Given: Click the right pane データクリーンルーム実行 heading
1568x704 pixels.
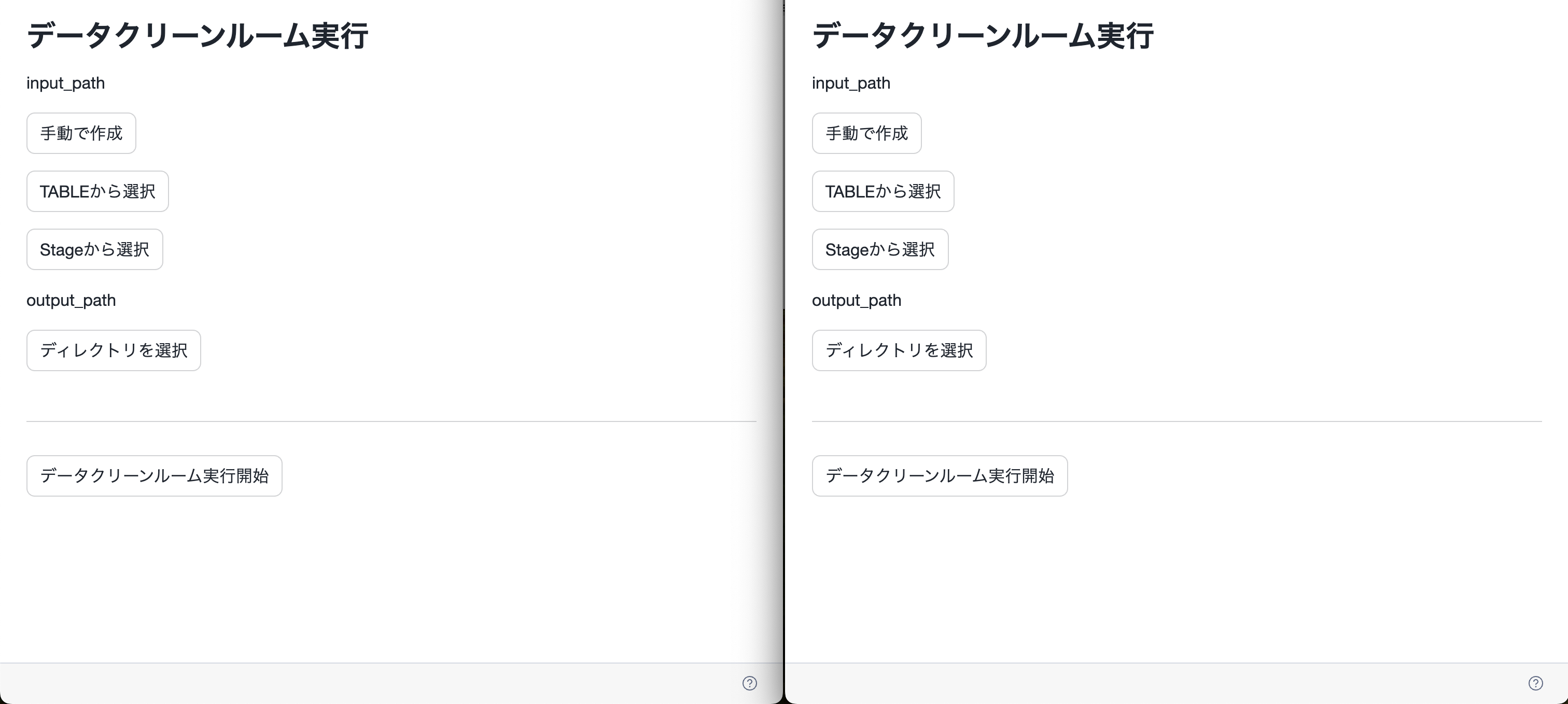Looking at the screenshot, I should click(983, 35).
